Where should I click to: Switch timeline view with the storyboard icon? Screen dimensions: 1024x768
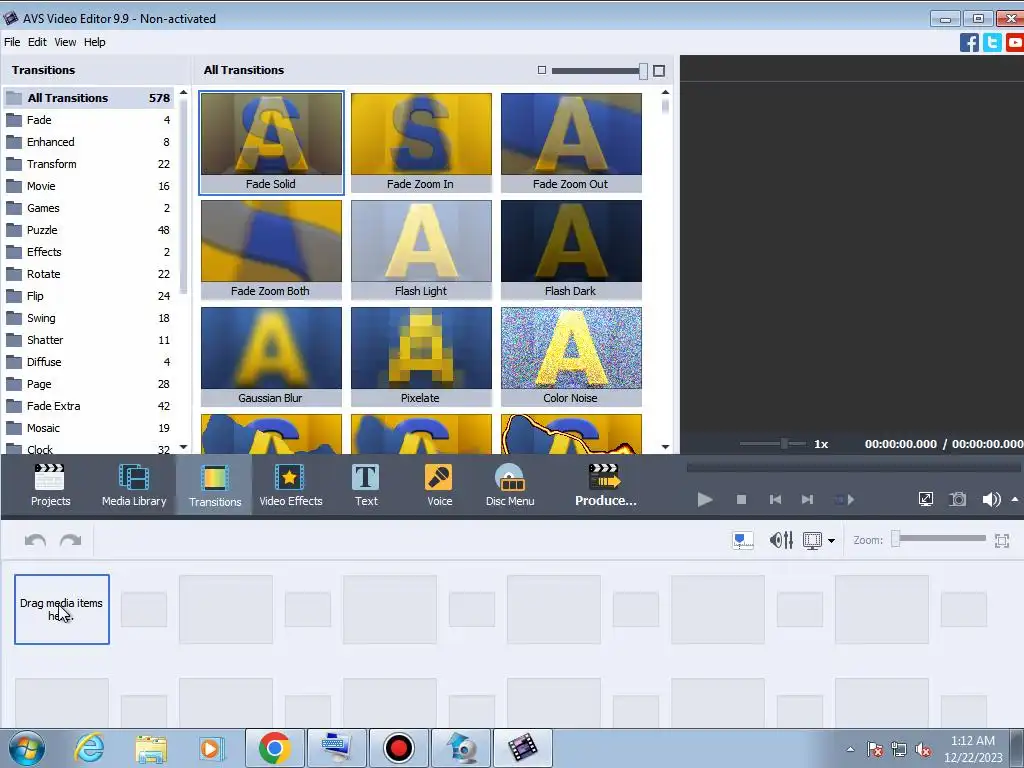743,540
